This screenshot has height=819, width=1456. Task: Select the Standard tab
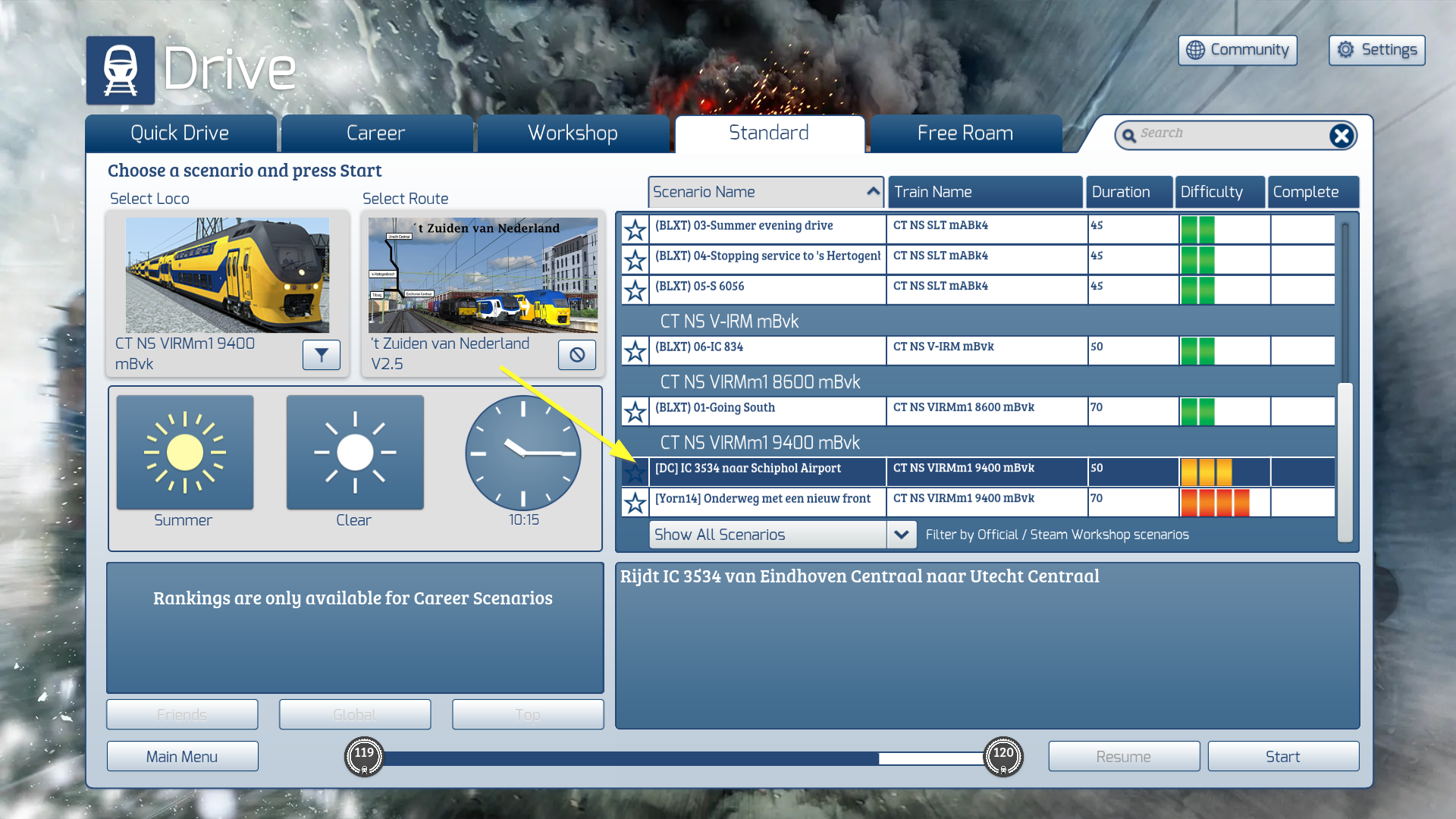[769, 134]
